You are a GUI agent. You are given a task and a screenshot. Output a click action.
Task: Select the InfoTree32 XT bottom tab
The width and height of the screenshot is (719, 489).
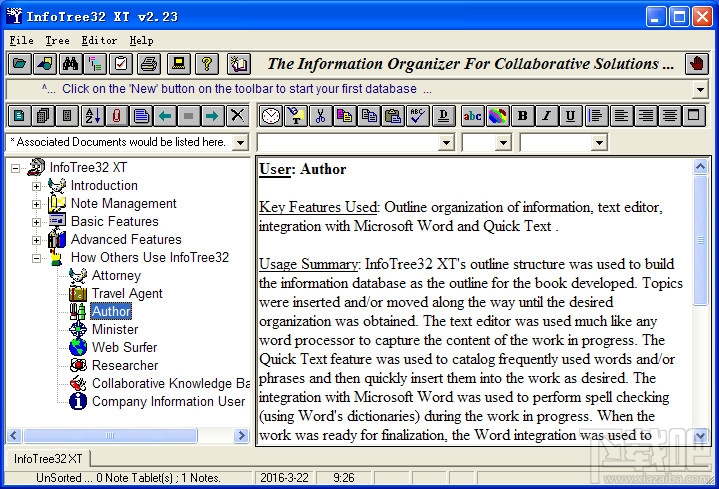click(x=48, y=459)
